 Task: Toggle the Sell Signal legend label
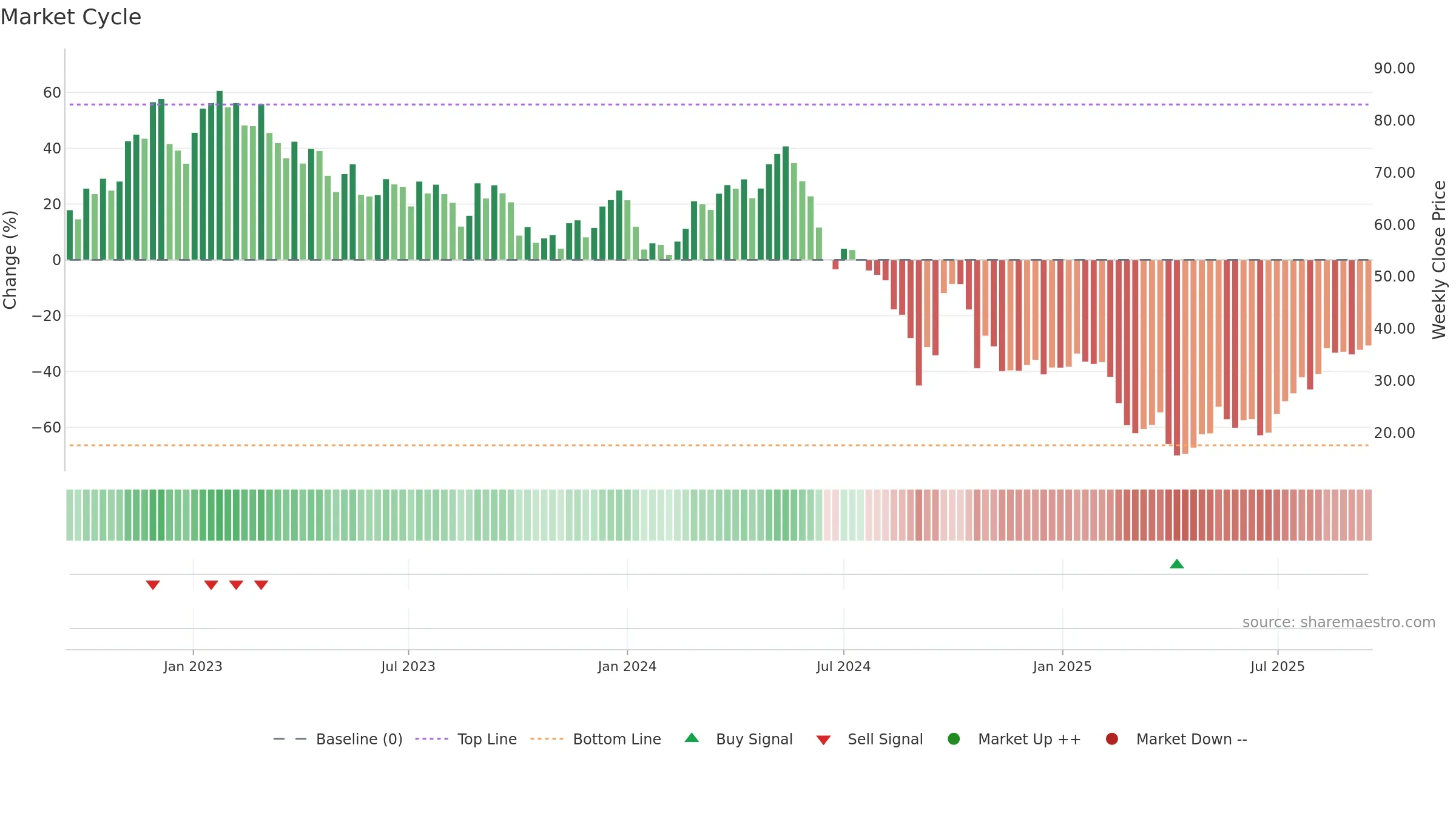885,740
